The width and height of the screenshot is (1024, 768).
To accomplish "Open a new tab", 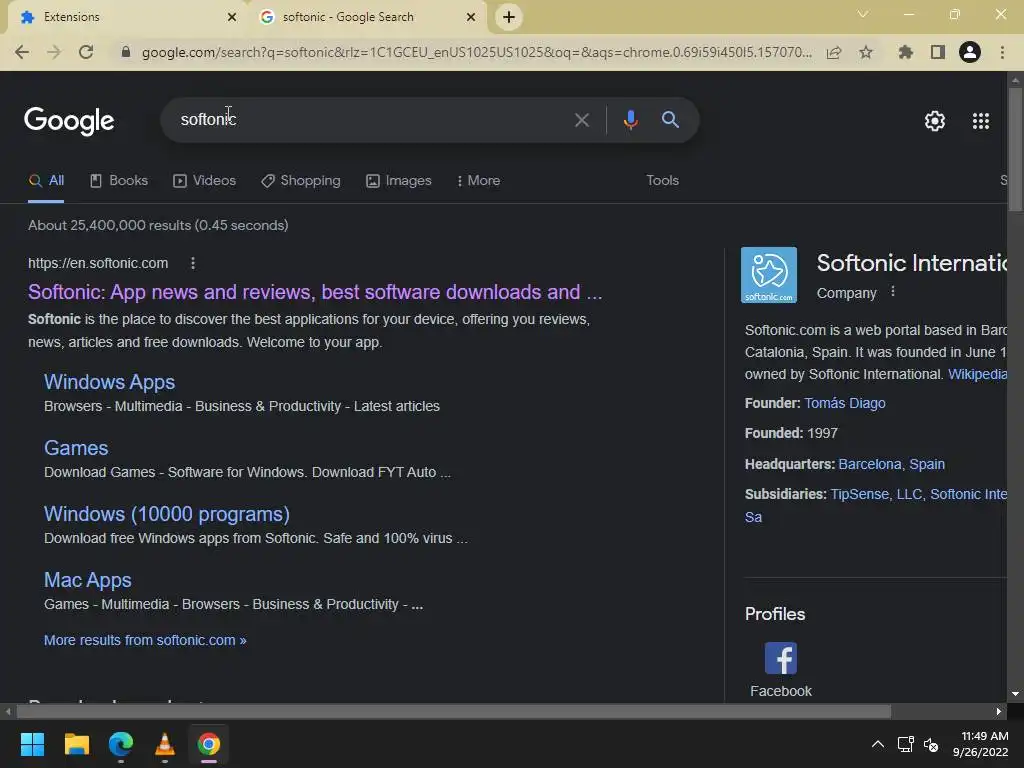I will [509, 17].
